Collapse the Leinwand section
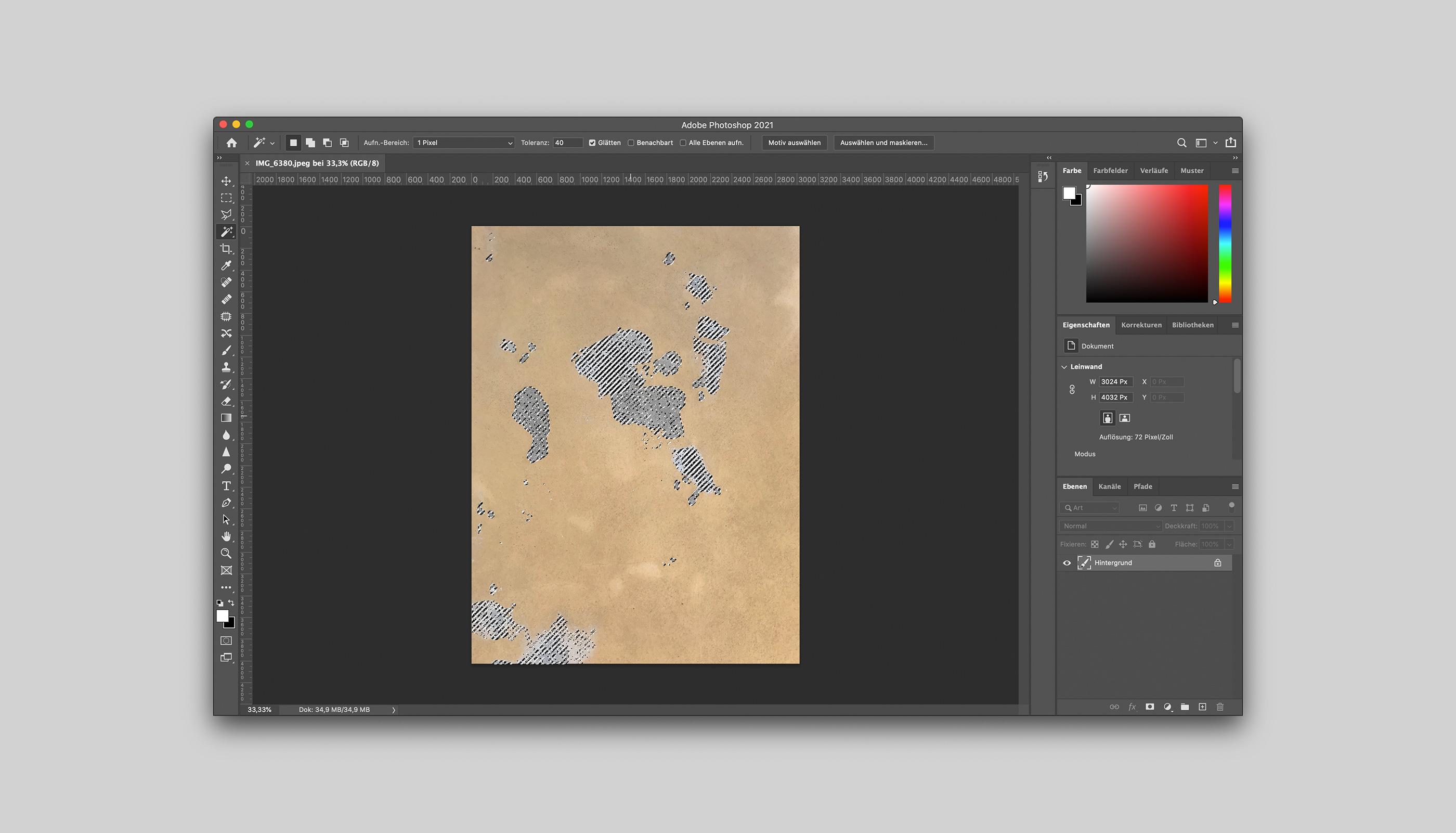This screenshot has height=833, width=1456. point(1064,367)
